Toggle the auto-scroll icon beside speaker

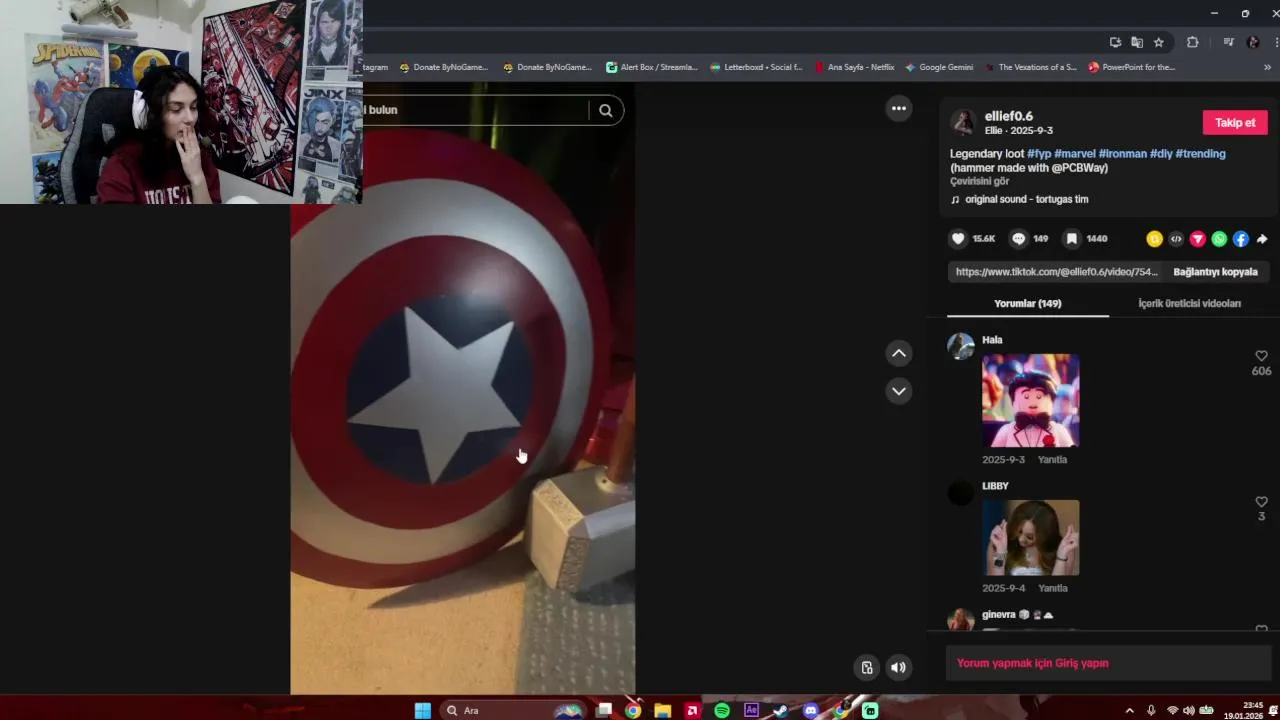pos(867,668)
